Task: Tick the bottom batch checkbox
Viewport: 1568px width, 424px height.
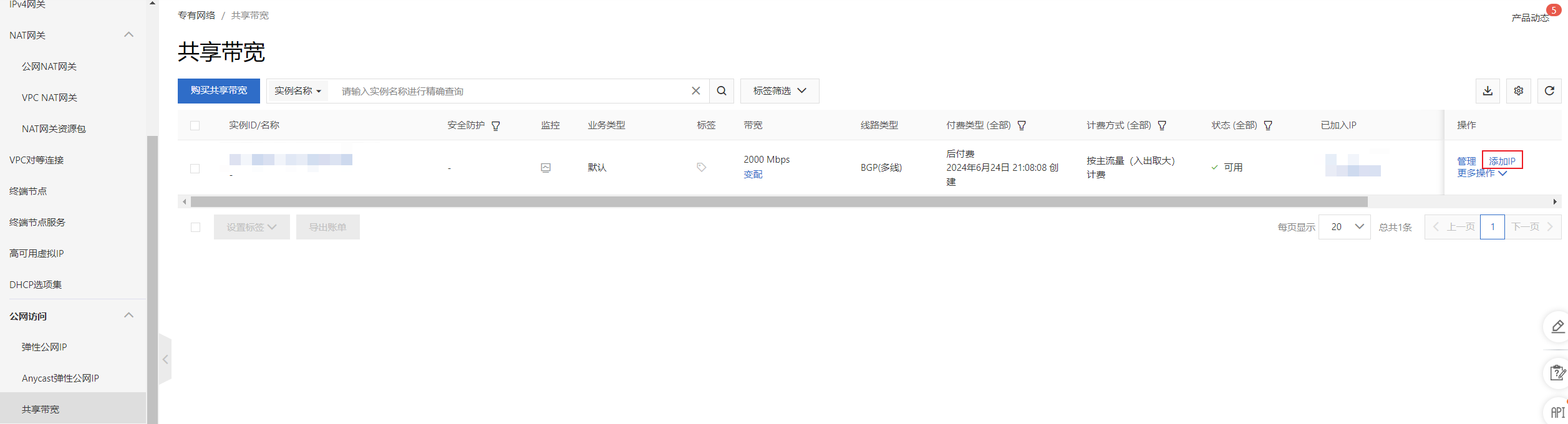Action: (x=196, y=228)
